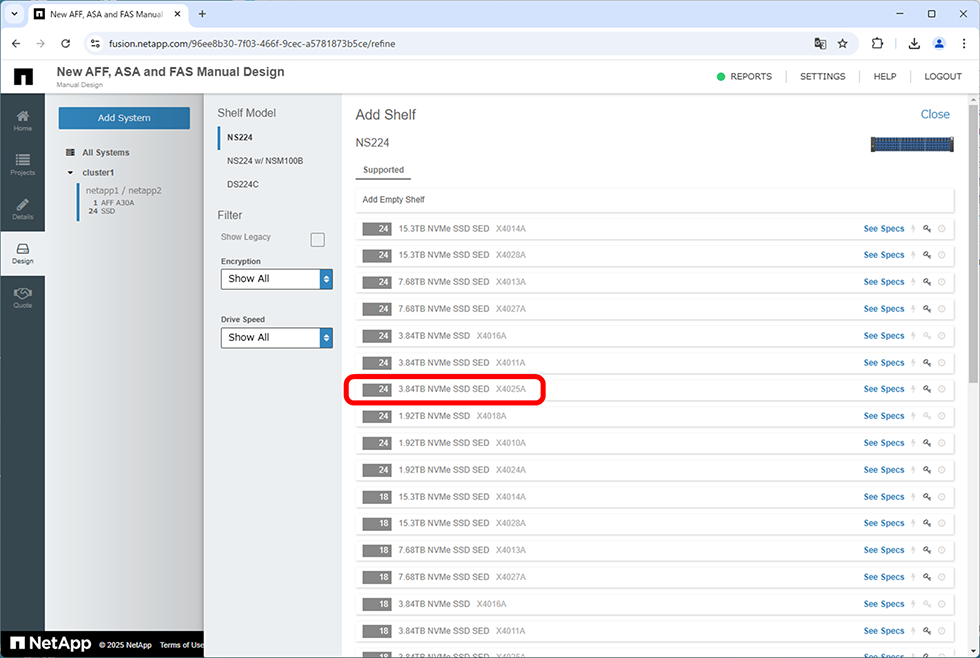Image resolution: width=980 pixels, height=658 pixels.
Task: Select the 24-drive 1.92TB NVMe SSD SED X4024A row
Action: [x=655, y=470]
